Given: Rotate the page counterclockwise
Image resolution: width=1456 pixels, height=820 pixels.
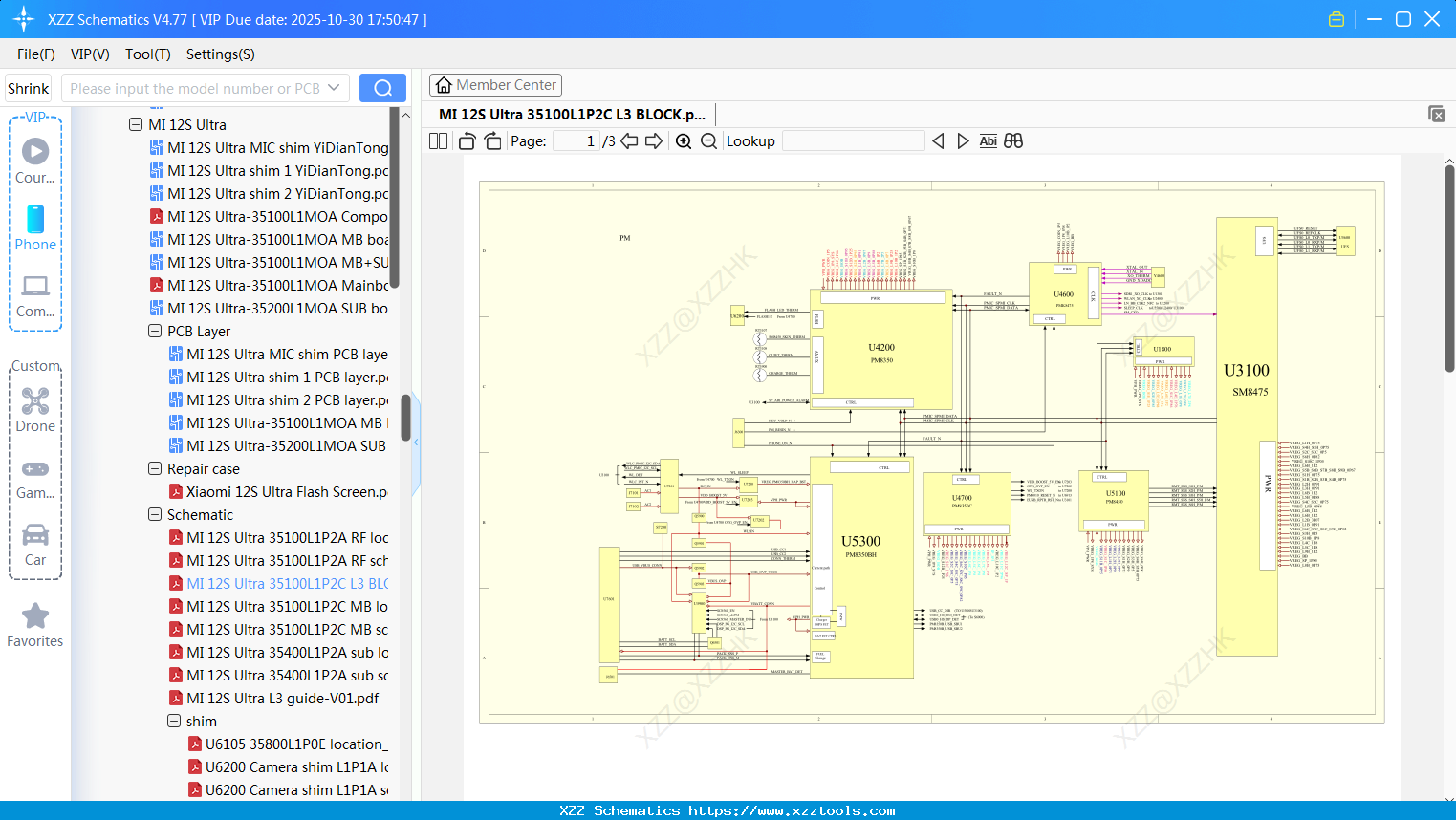Looking at the screenshot, I should tap(466, 140).
